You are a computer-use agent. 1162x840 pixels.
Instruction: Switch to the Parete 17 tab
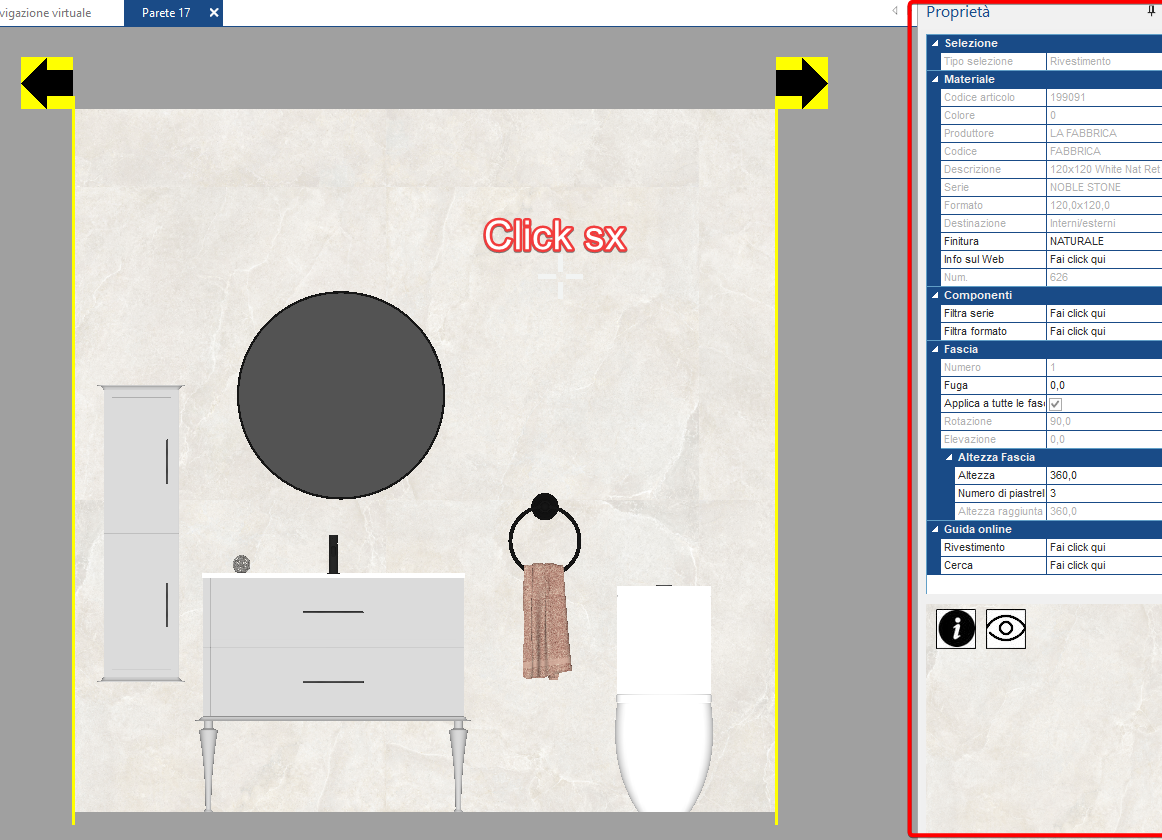[166, 13]
